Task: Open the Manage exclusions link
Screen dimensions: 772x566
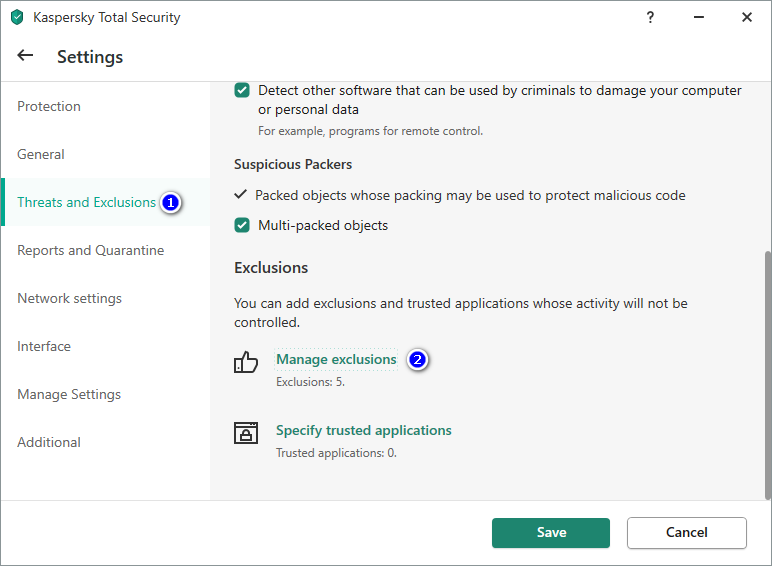Action: tap(336, 359)
